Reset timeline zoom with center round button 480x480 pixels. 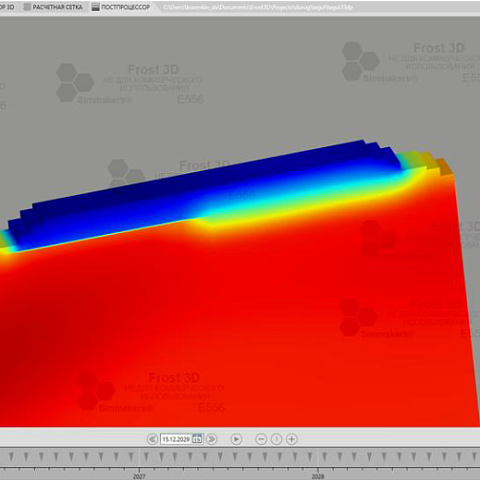tap(276, 439)
